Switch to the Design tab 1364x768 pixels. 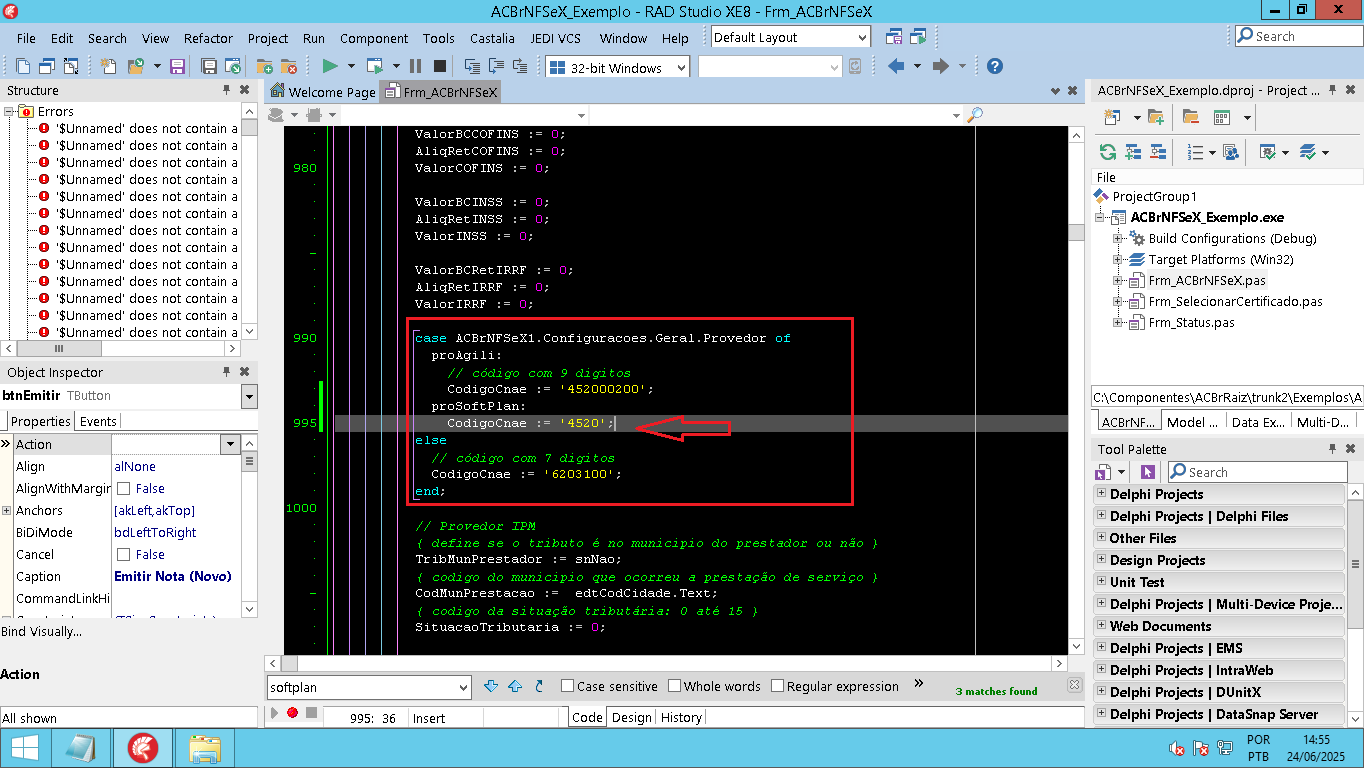point(631,717)
